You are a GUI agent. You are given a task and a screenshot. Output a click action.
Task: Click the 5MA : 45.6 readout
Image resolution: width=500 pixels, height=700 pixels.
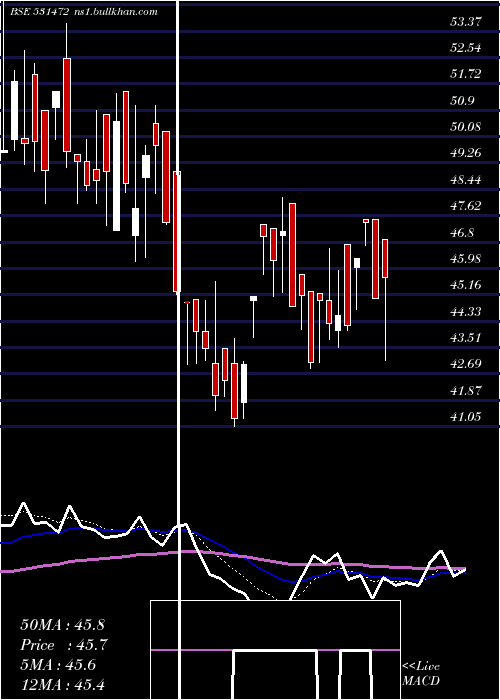click(x=58, y=665)
